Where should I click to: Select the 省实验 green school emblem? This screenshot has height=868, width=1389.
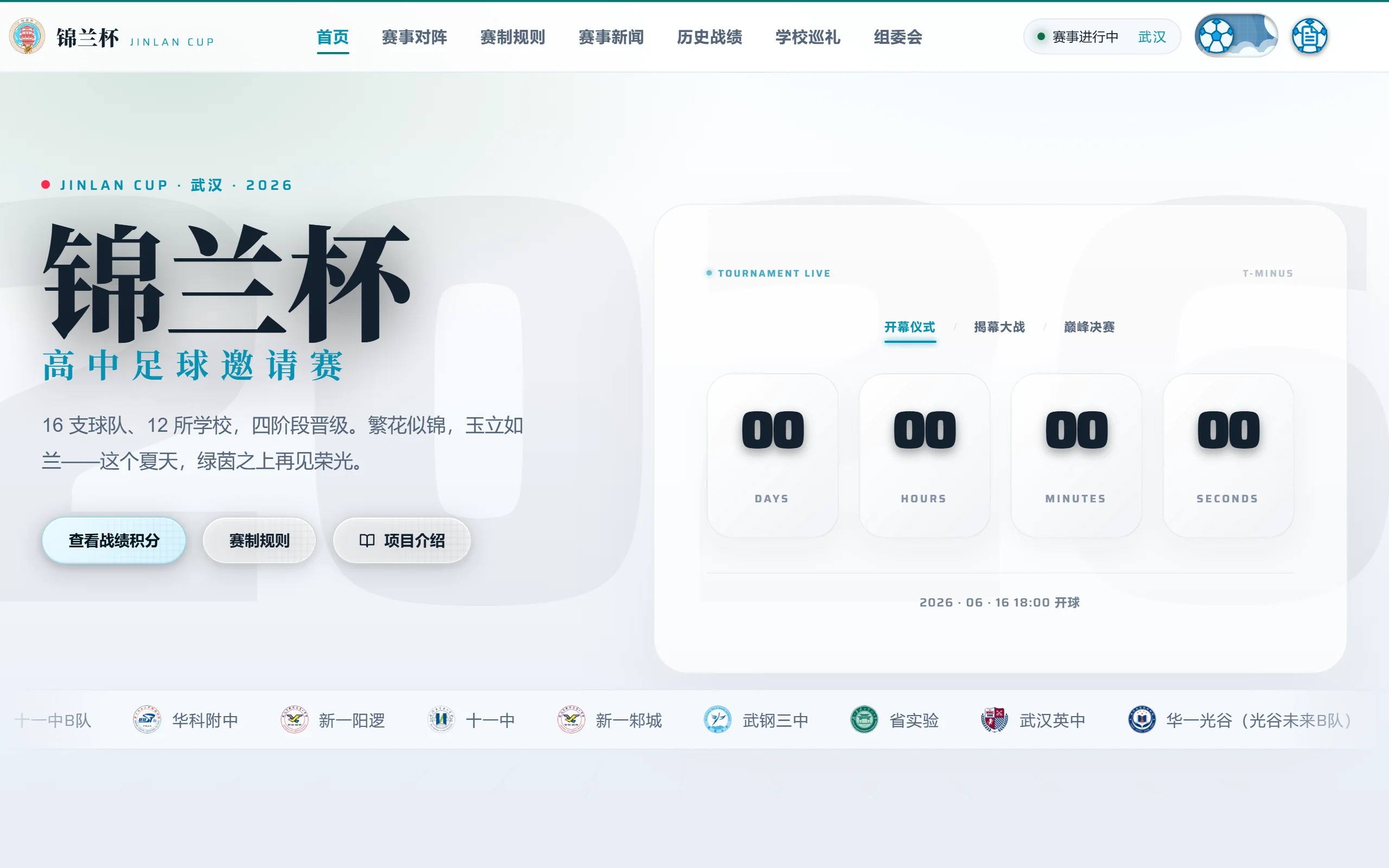[864, 720]
